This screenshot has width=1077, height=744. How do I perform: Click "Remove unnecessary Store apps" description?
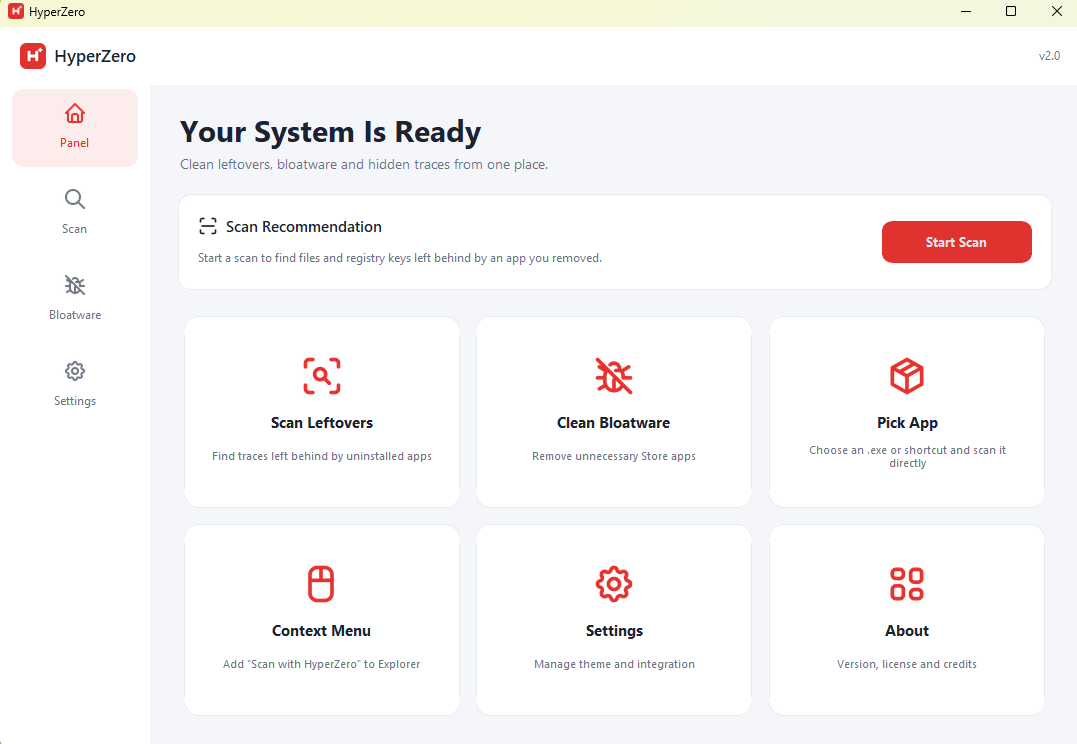(613, 456)
